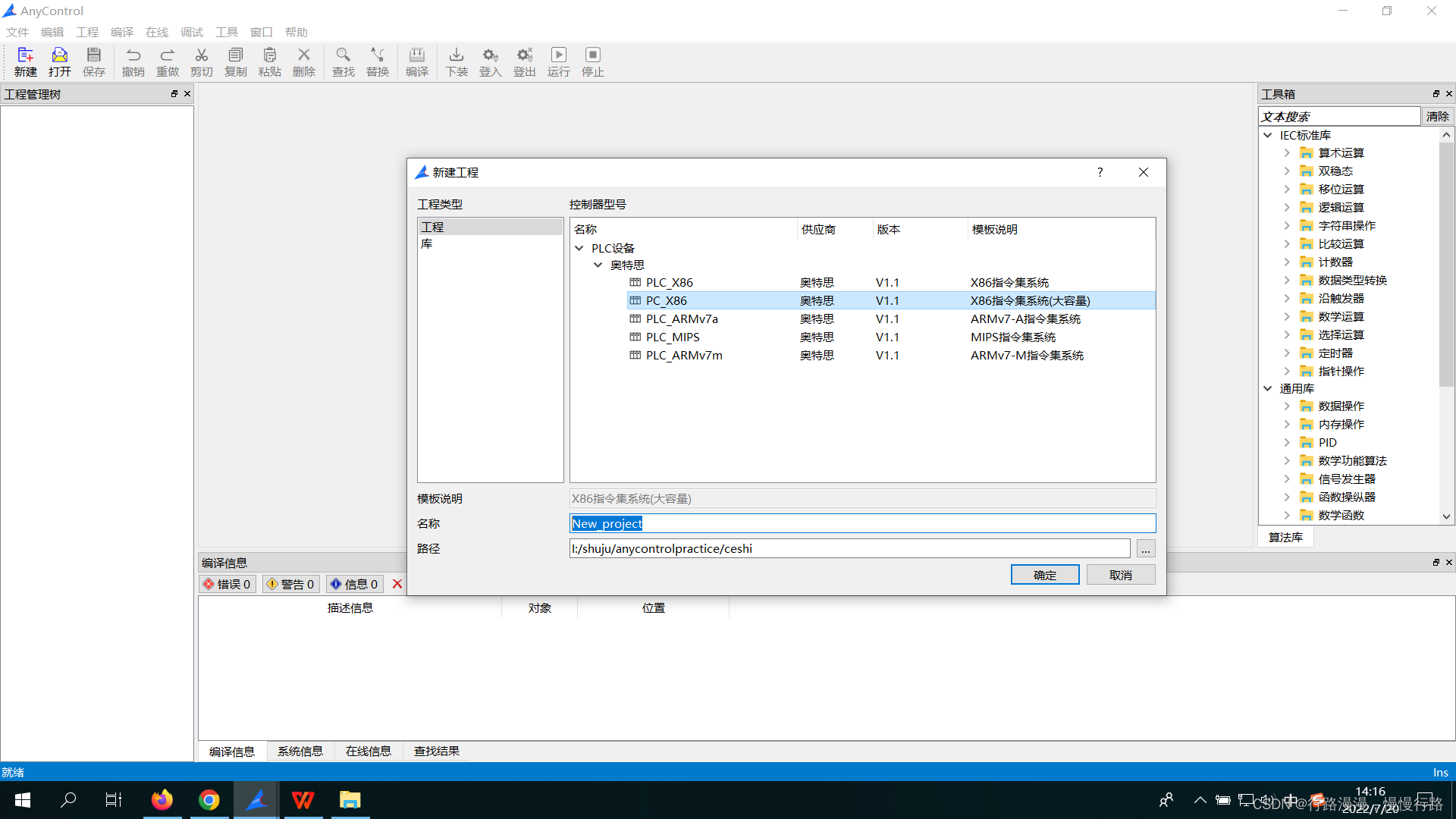Image resolution: width=1456 pixels, height=819 pixels.
Task: Toggle the 错误 filter in compile messages
Action: 227,584
